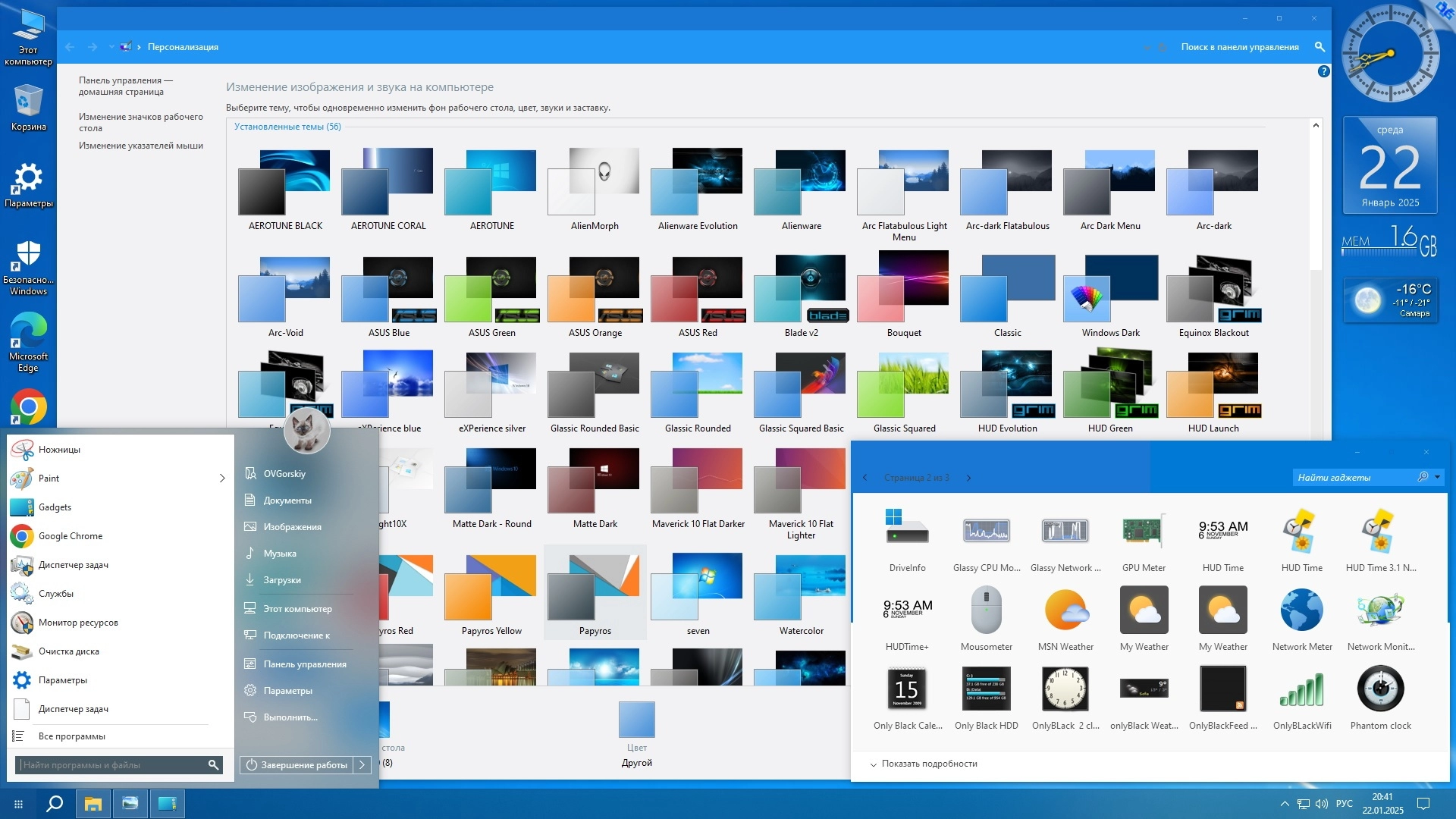Screen dimensions: 1456x819
Task: Add the Mousometer gadget
Action: point(986,610)
